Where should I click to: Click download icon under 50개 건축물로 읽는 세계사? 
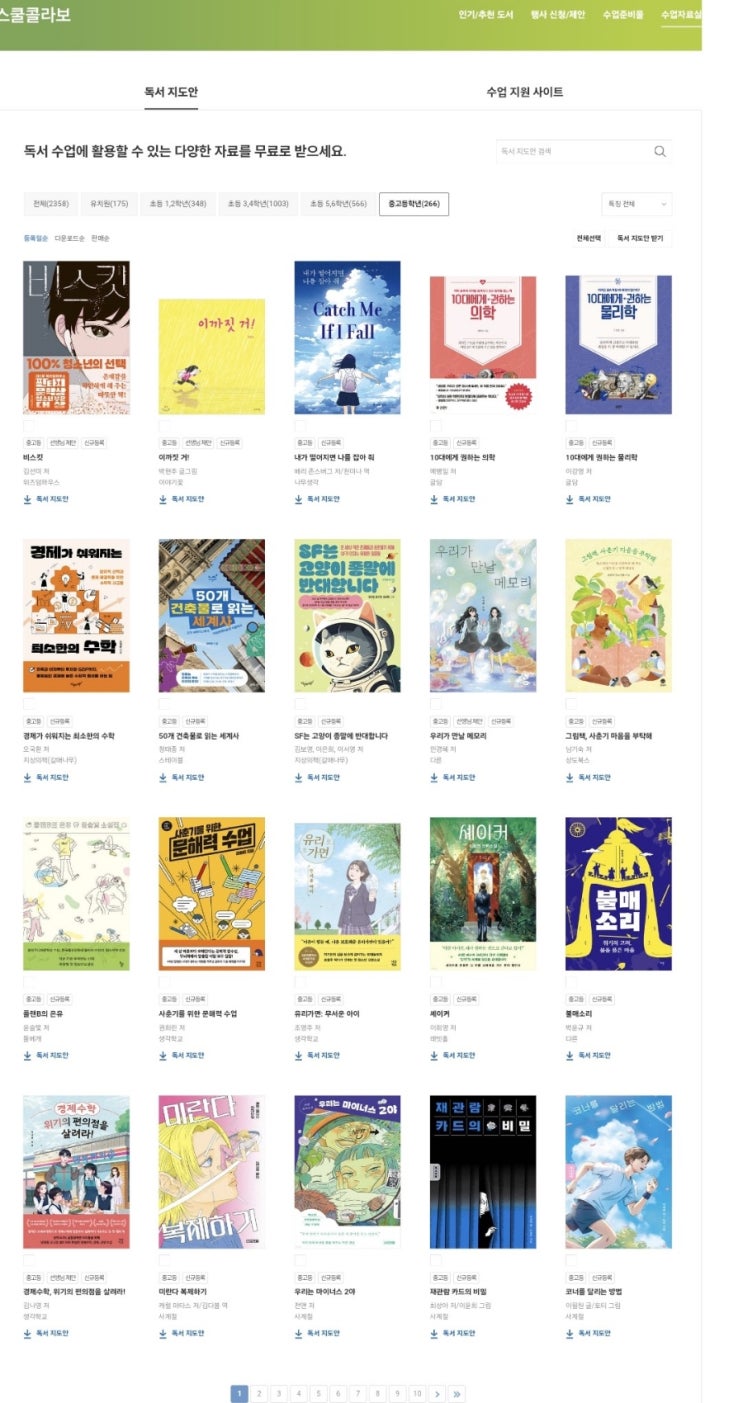pyautogui.click(x=163, y=777)
